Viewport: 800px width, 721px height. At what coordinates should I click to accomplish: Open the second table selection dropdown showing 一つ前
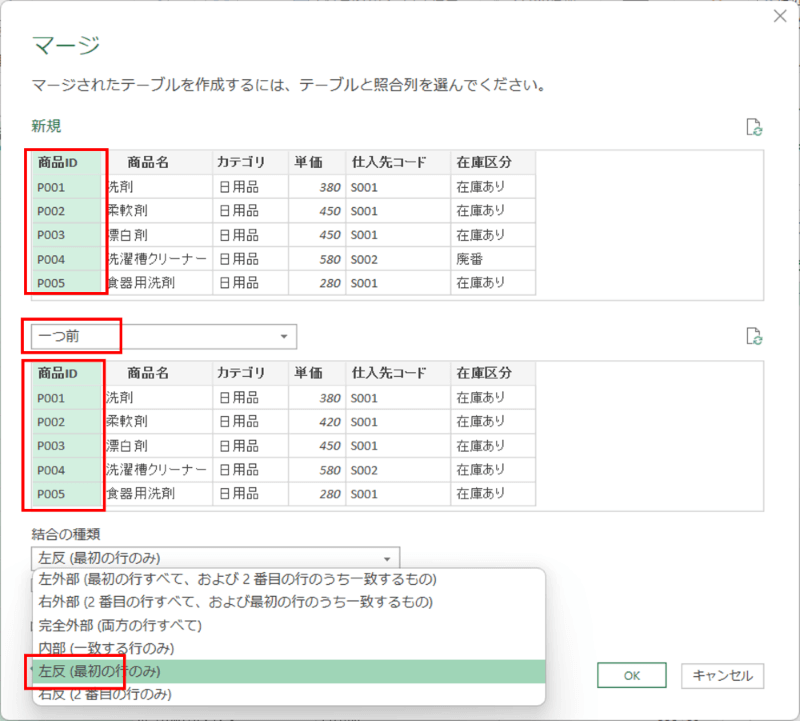click(283, 336)
